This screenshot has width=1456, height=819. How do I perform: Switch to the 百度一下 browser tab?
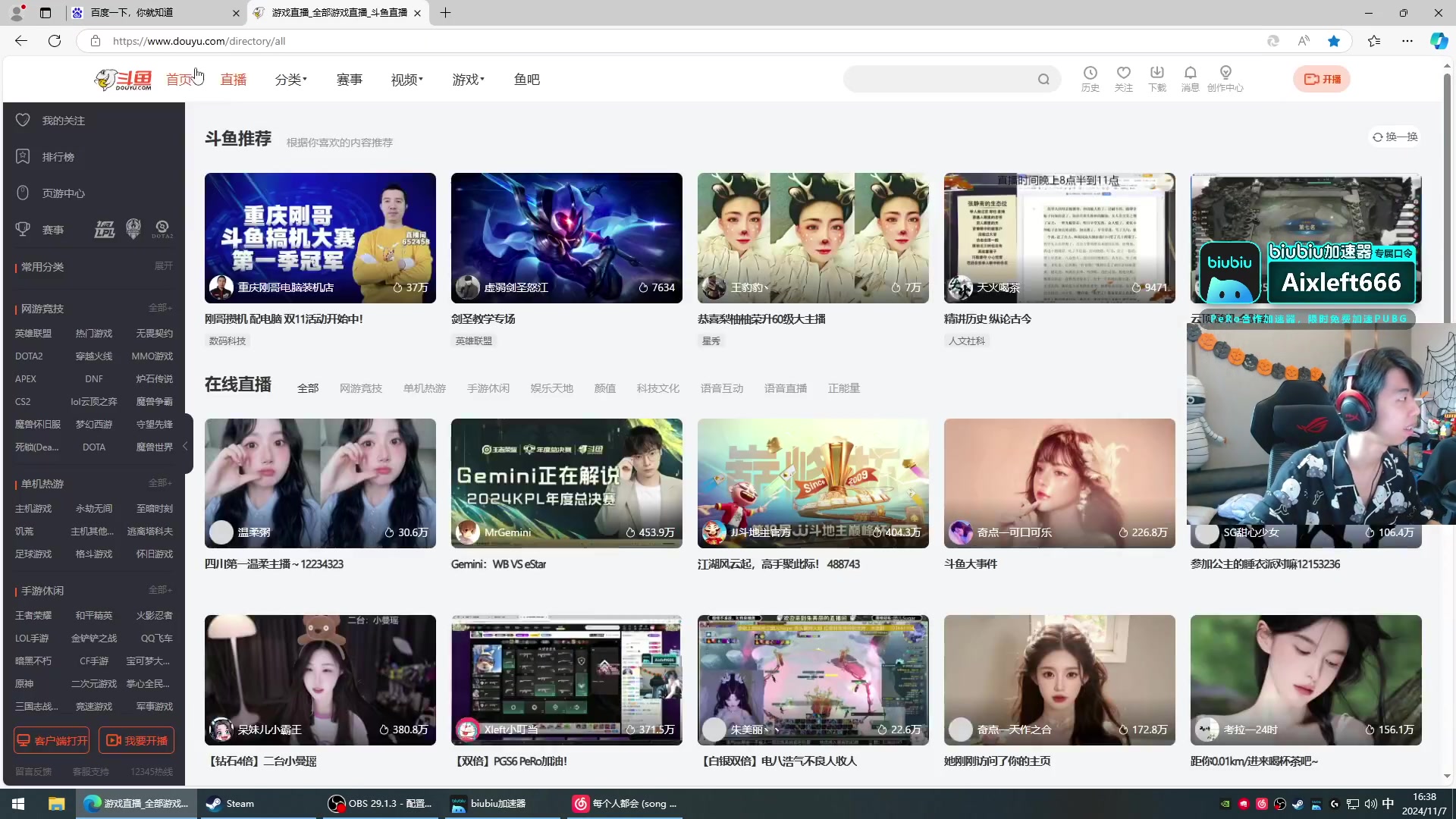click(155, 13)
